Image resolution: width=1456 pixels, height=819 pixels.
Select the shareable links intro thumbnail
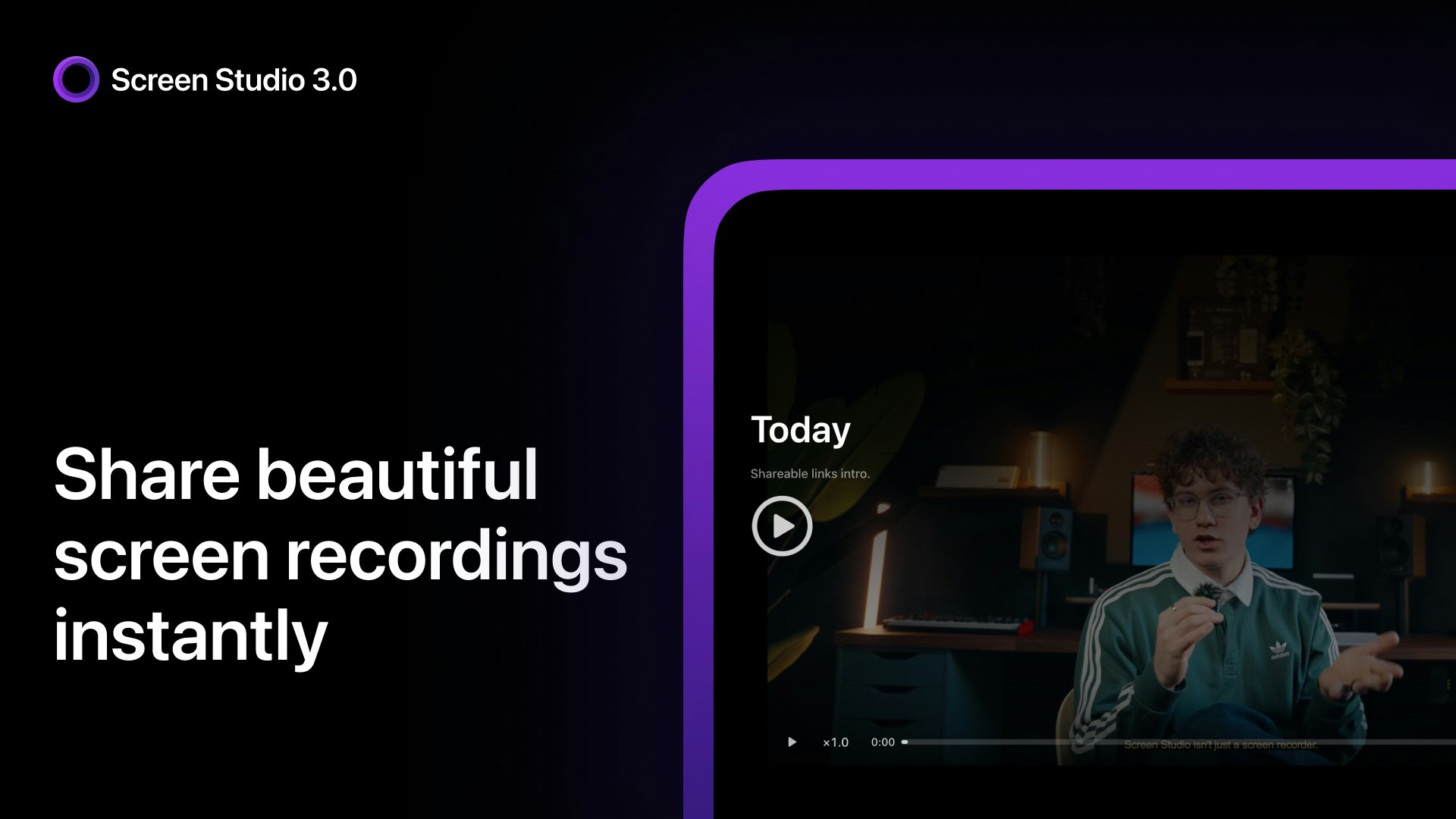[x=782, y=525]
